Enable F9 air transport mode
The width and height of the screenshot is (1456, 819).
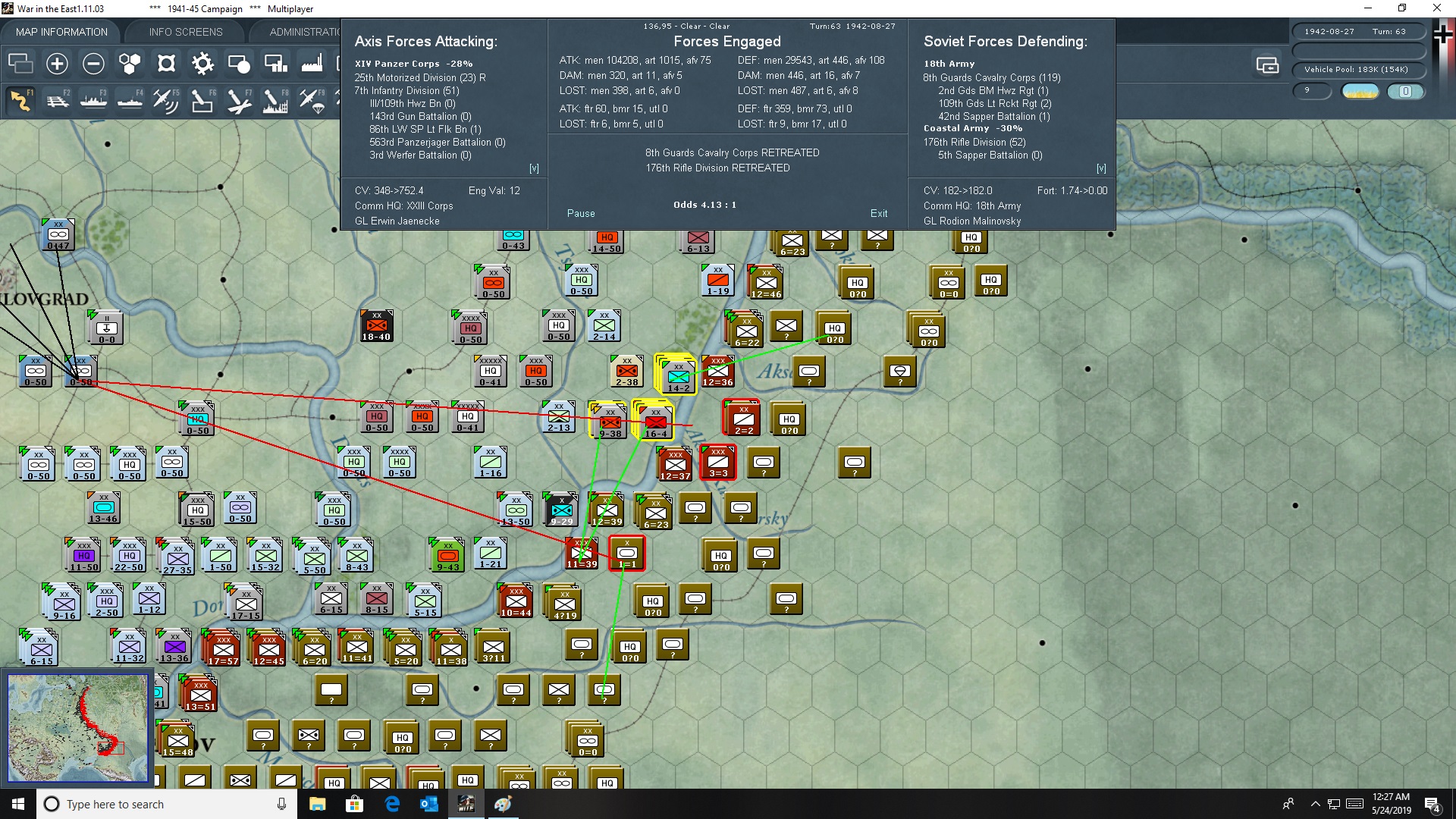click(312, 100)
